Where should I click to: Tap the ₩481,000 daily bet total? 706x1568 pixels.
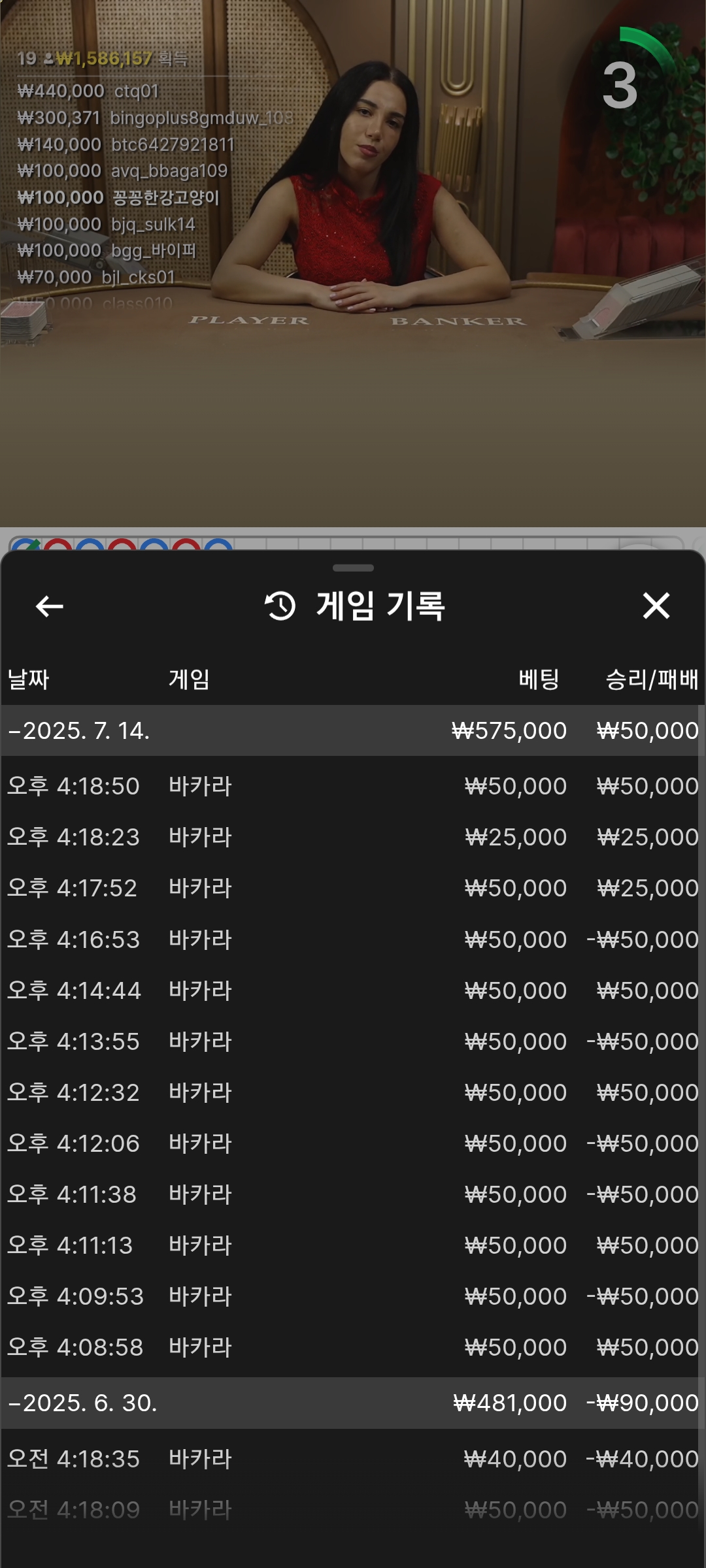click(510, 1403)
